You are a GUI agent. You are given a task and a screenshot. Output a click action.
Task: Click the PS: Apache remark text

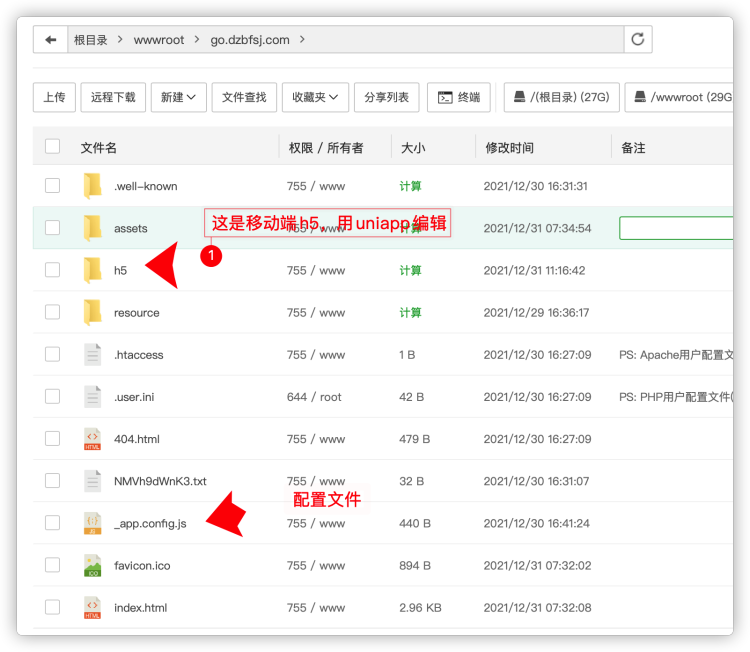pyautogui.click(x=676, y=354)
